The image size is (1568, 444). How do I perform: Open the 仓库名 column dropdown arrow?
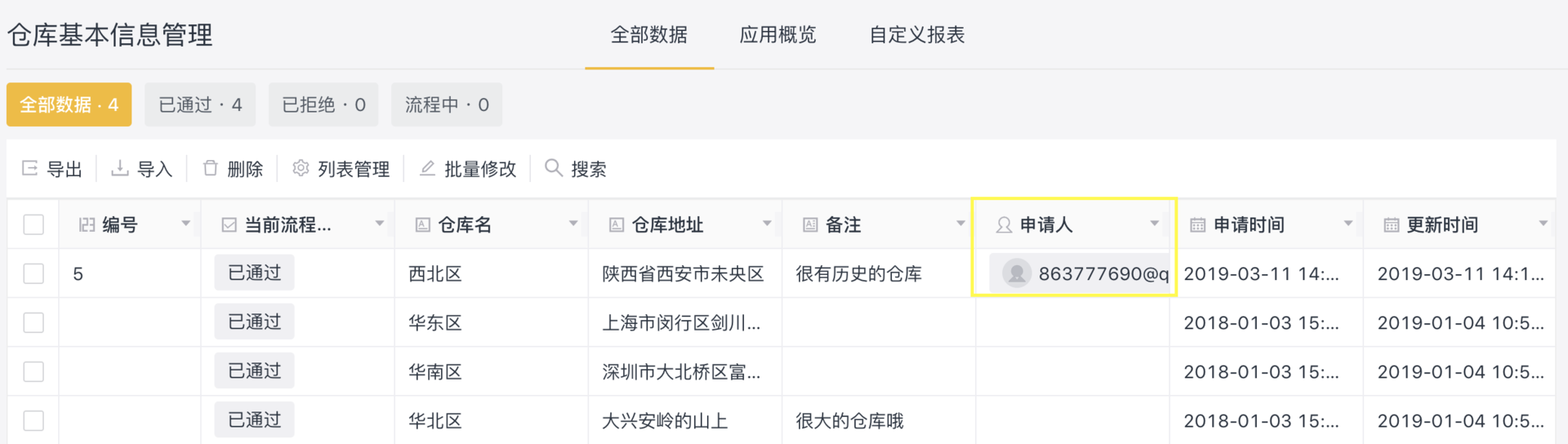coord(573,224)
